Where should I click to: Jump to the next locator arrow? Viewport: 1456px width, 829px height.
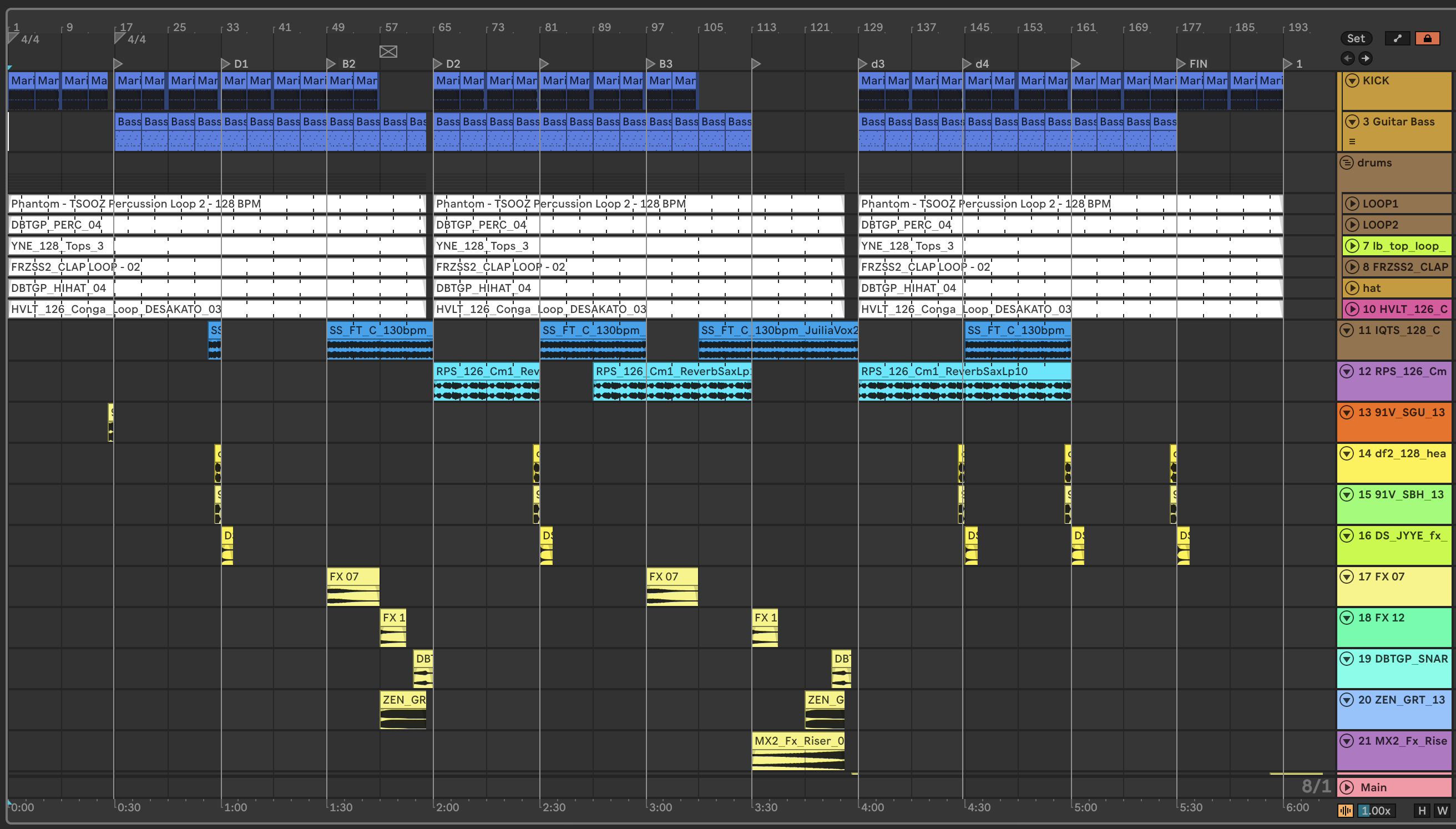pos(1366,58)
